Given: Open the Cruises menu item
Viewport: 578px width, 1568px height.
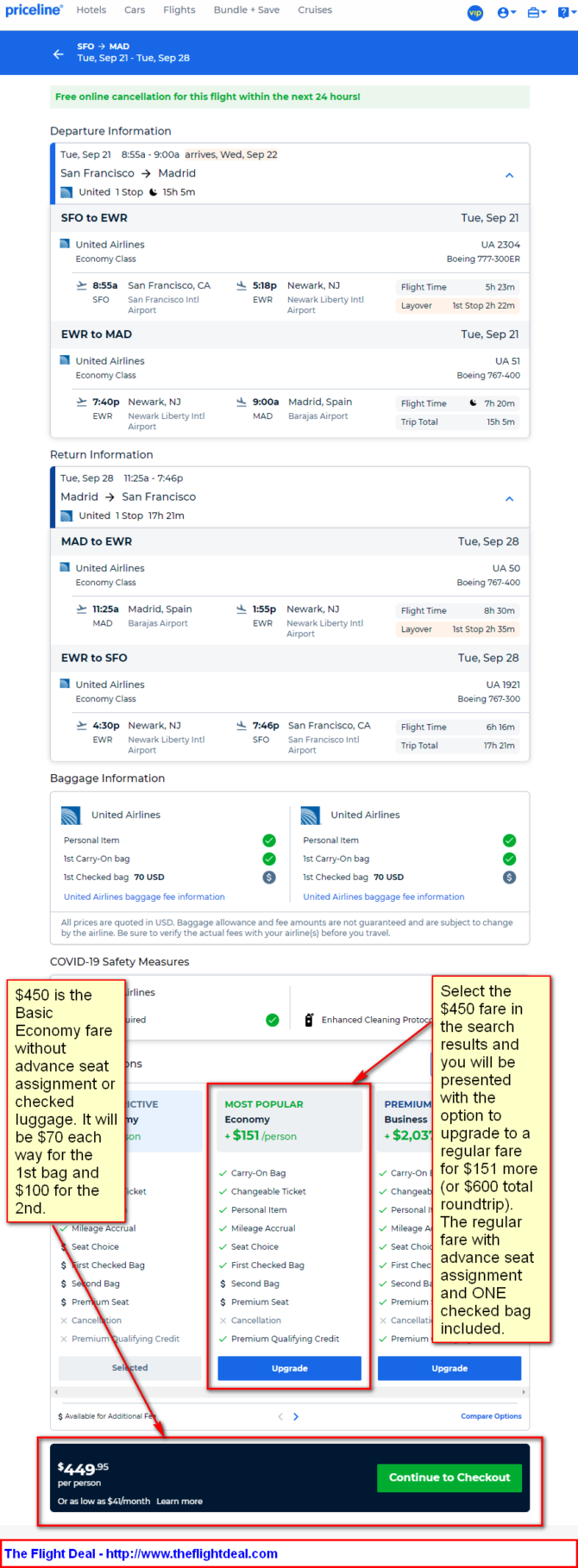Looking at the screenshot, I should point(315,10).
